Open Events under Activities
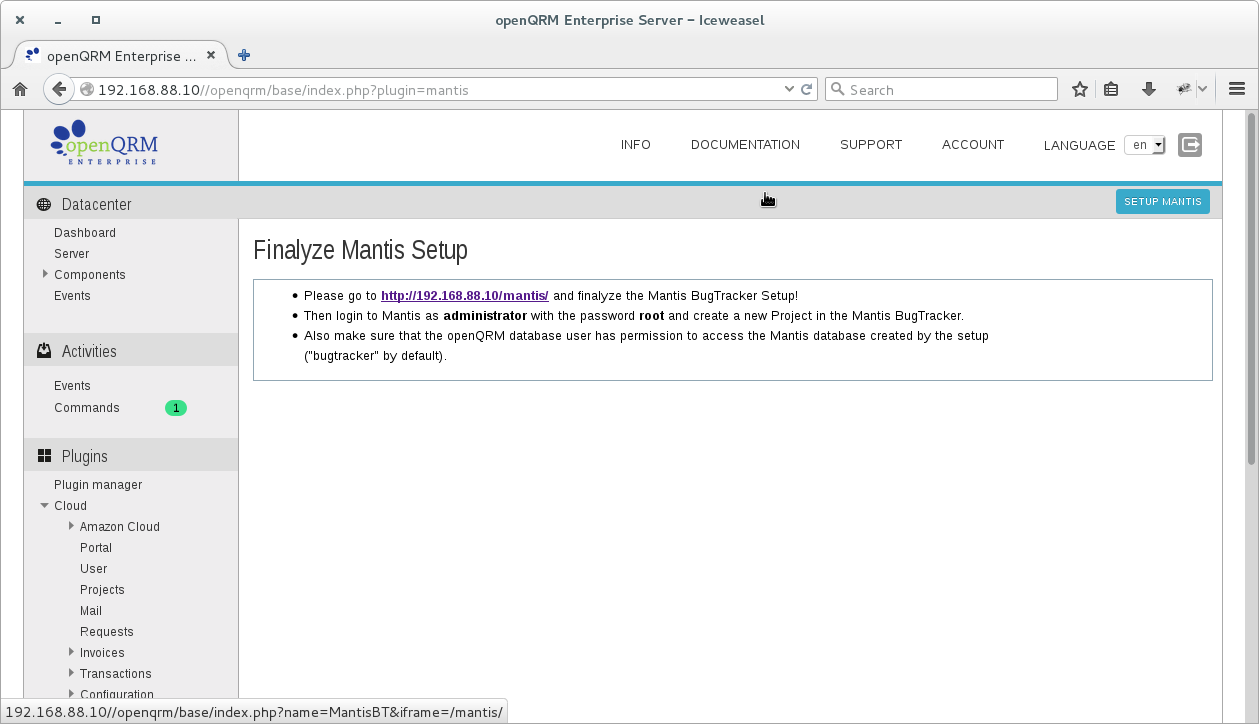 (x=72, y=385)
